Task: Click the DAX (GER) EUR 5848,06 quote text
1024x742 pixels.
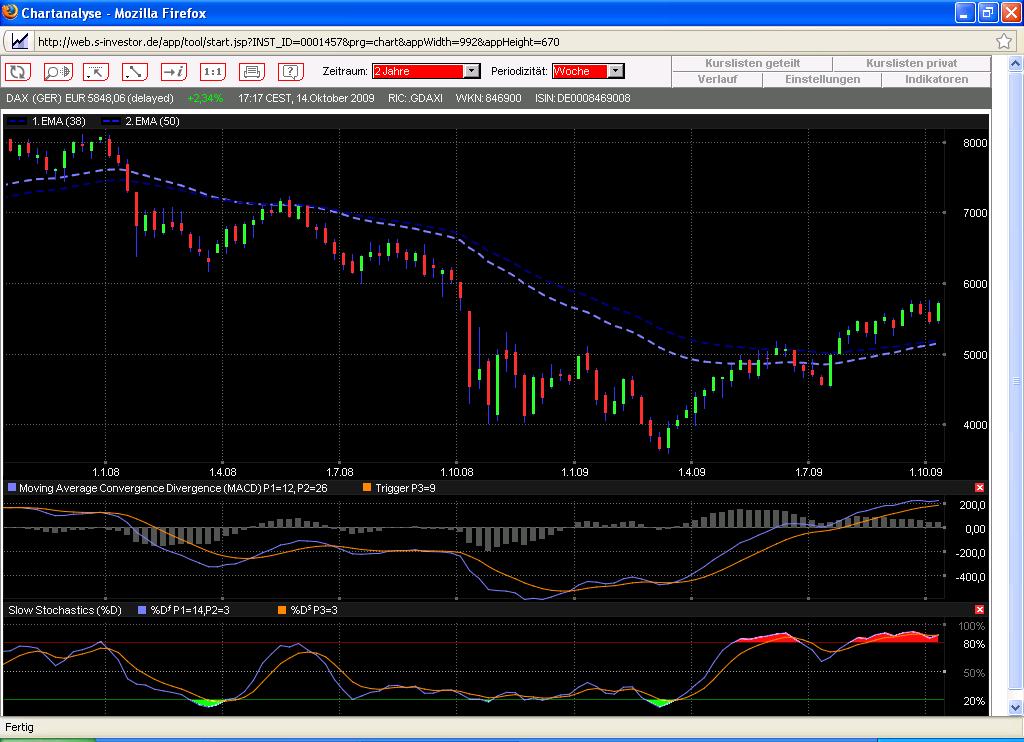Action: tap(90, 99)
